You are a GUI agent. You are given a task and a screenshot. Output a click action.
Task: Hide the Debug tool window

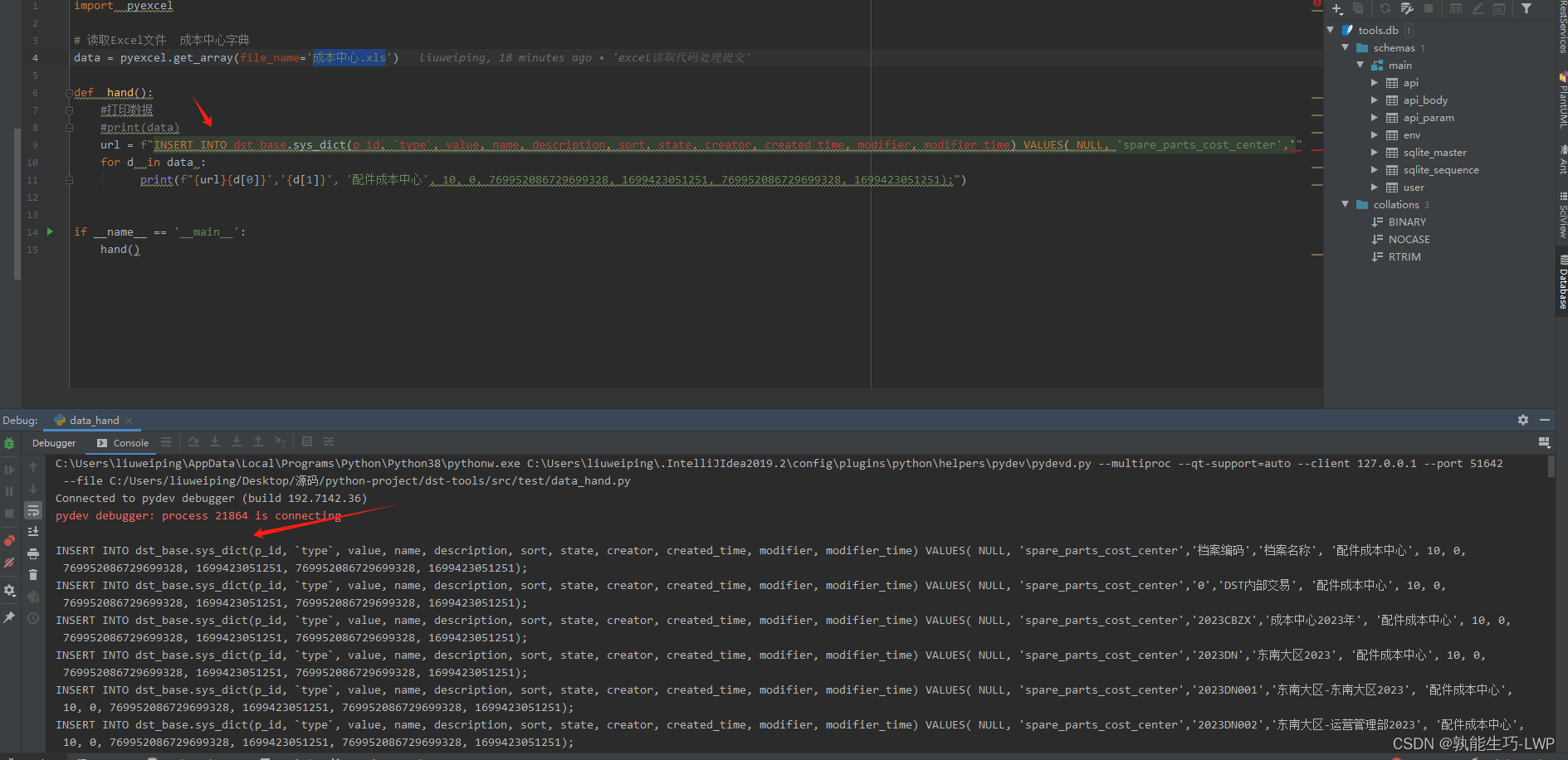coord(1545,420)
